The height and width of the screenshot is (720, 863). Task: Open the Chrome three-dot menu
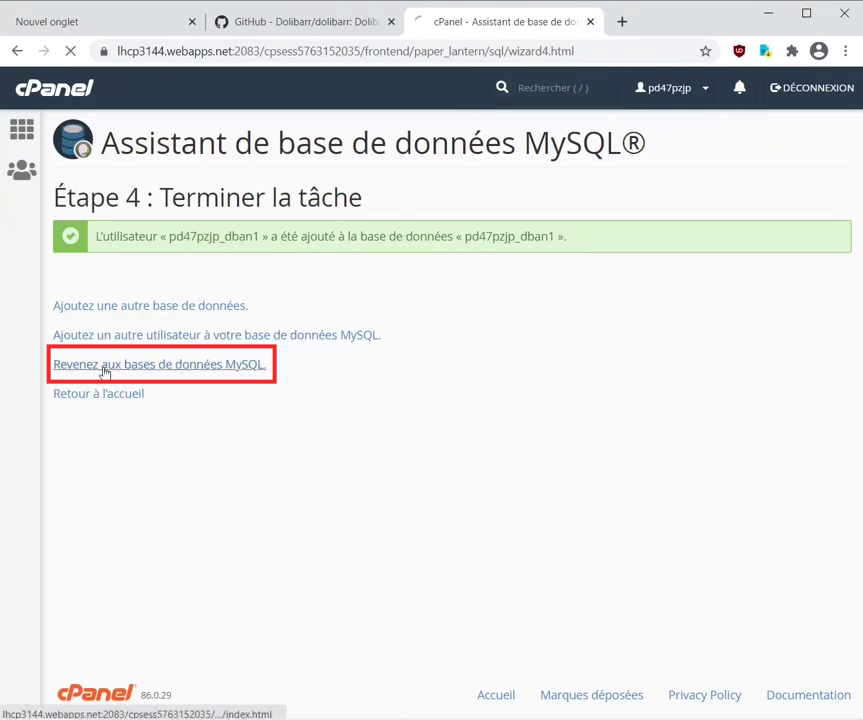pyautogui.click(x=846, y=51)
